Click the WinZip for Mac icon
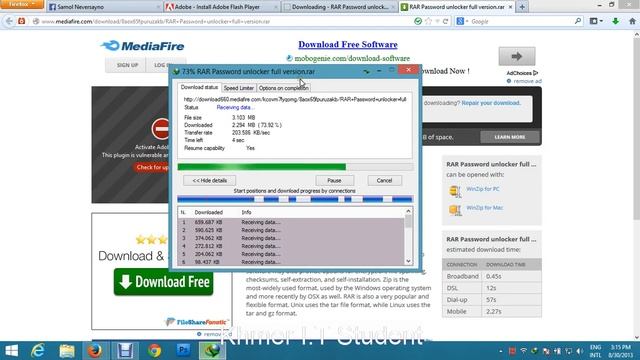Viewport: 640px width, 360px height. [x=455, y=210]
